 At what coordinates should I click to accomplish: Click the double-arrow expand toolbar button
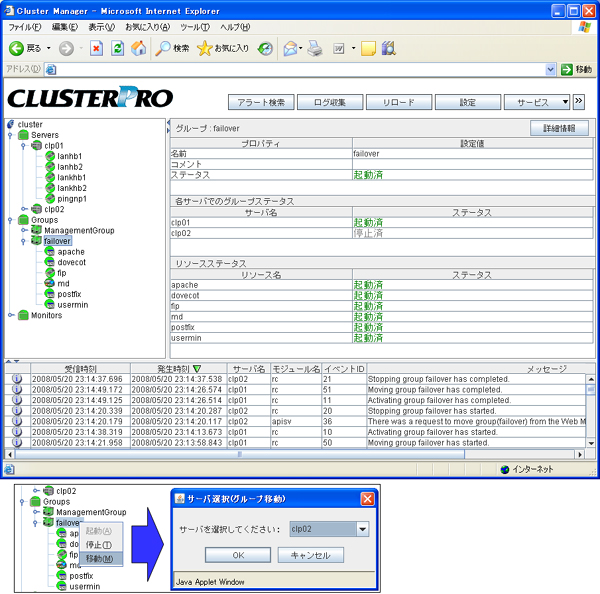pyautogui.click(x=578, y=101)
